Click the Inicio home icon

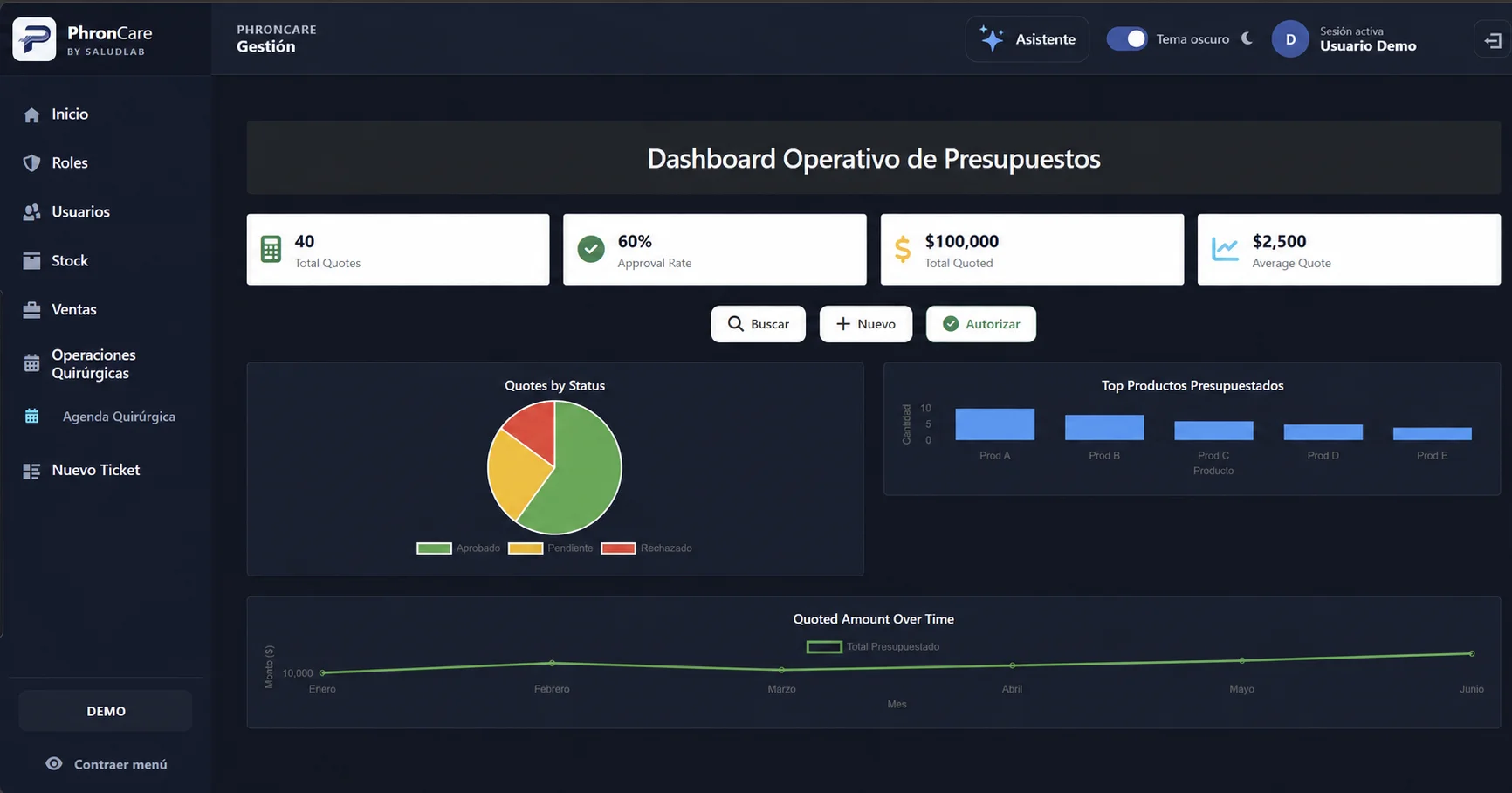(31, 114)
